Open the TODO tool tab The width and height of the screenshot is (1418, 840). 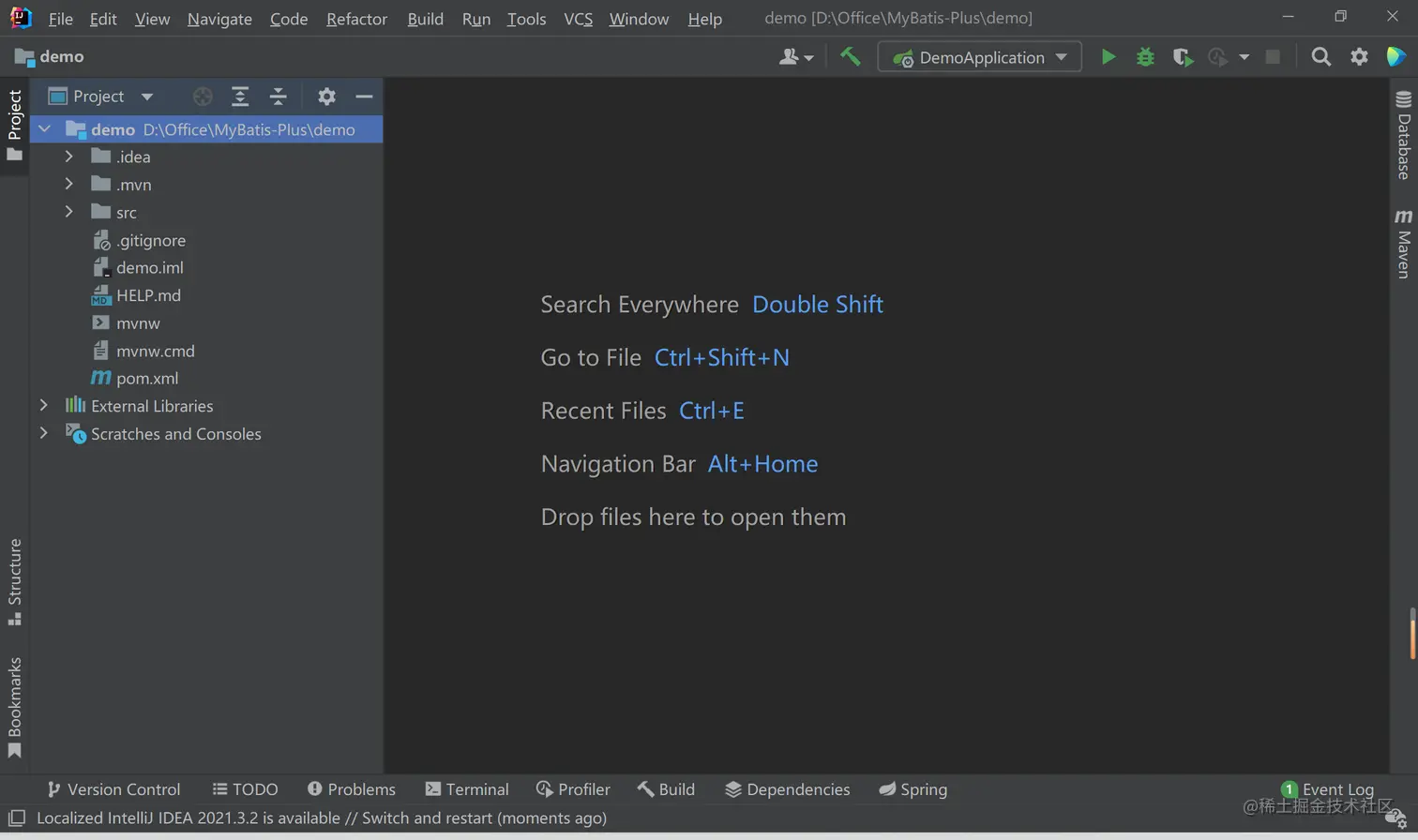245,789
